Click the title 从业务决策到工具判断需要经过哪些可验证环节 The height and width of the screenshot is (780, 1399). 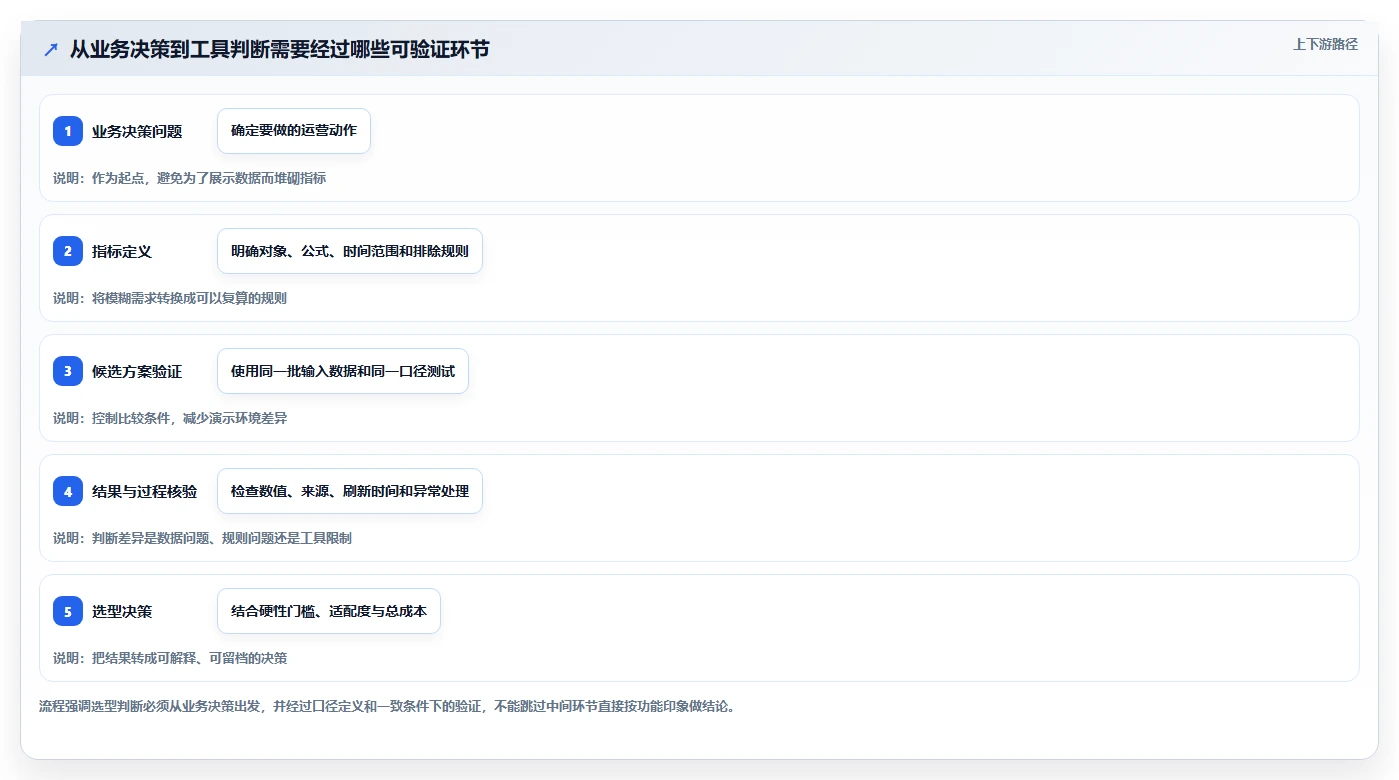pyautogui.click(x=280, y=49)
